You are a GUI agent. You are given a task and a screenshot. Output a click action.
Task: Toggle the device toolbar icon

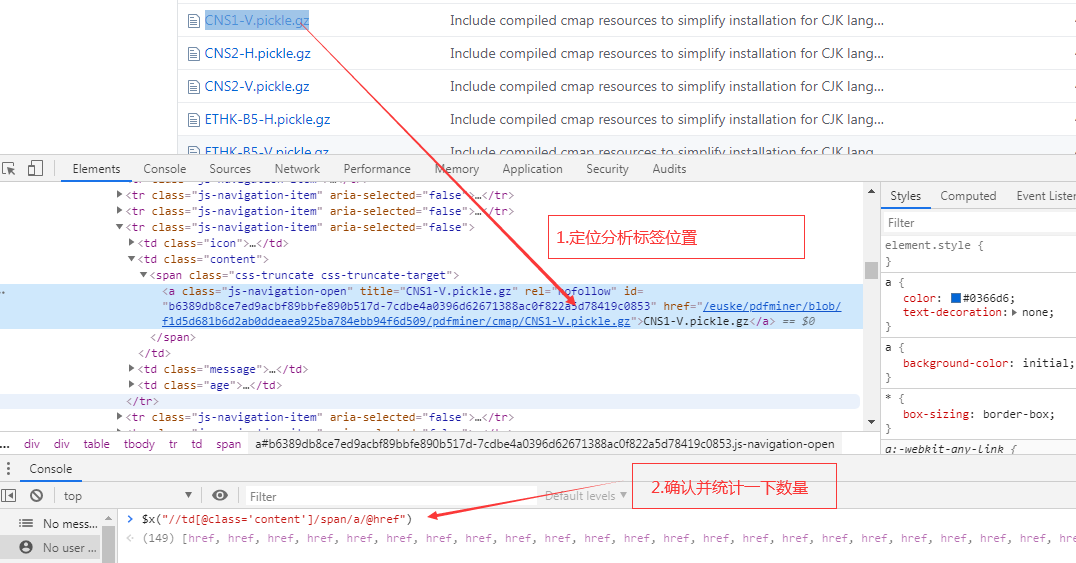(x=35, y=168)
